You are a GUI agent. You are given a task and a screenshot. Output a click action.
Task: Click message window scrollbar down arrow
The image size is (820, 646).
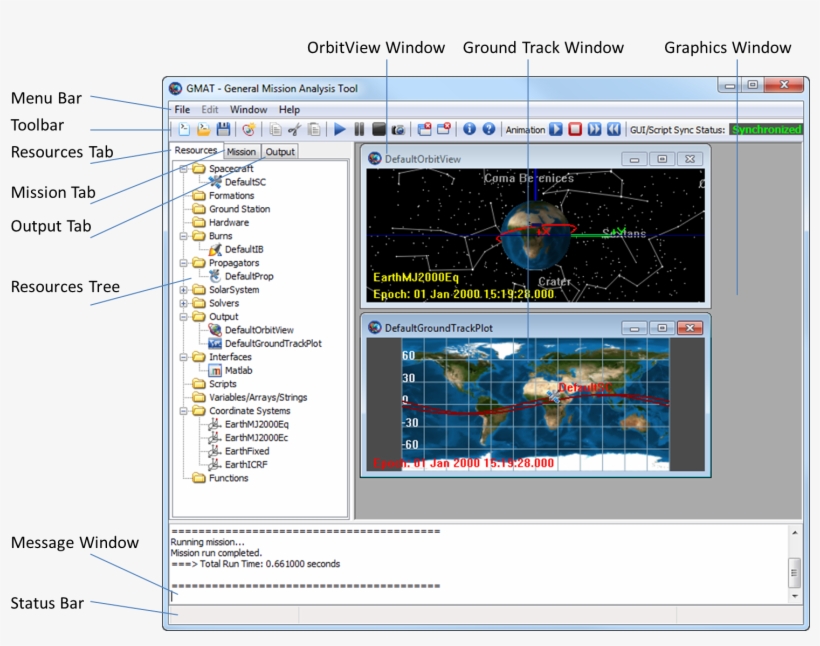pos(794,596)
